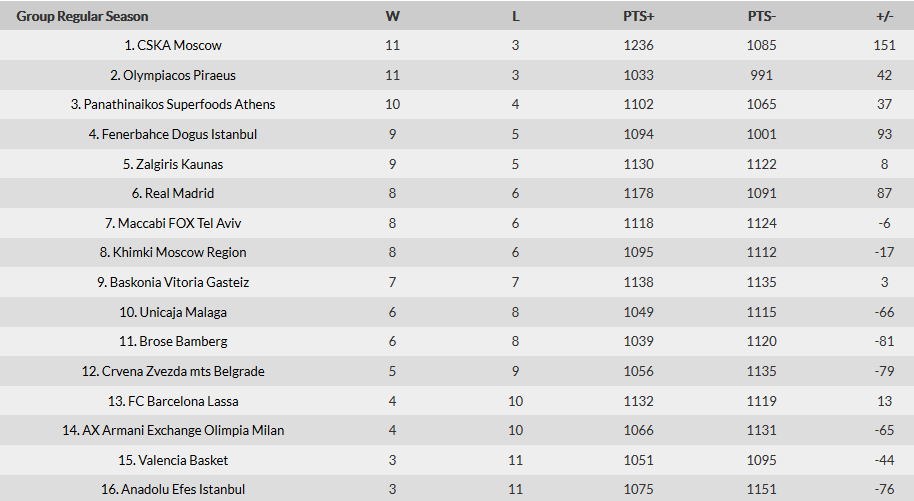Viewport: 914px width, 501px height.
Task: Click Baskonia Vitoria Gasteiz team name
Action: [173, 282]
